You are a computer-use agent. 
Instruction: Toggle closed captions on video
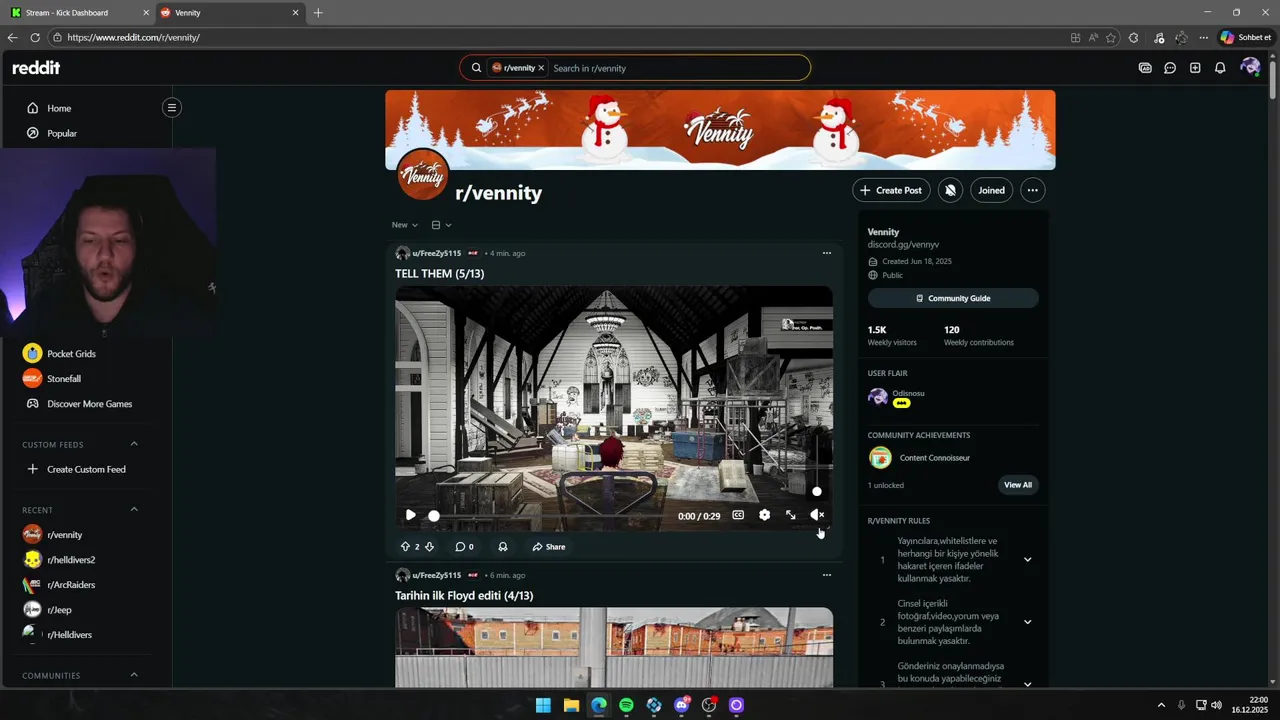[x=738, y=515]
